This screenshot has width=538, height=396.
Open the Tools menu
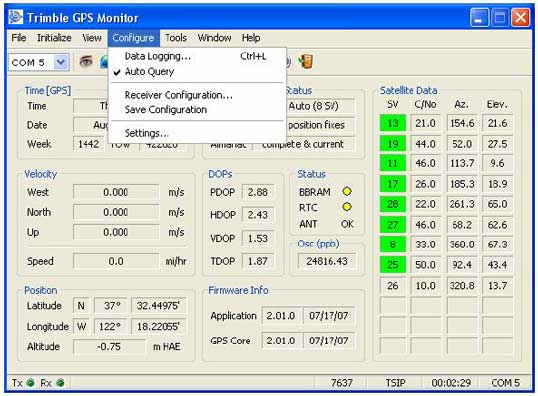pyautogui.click(x=176, y=38)
